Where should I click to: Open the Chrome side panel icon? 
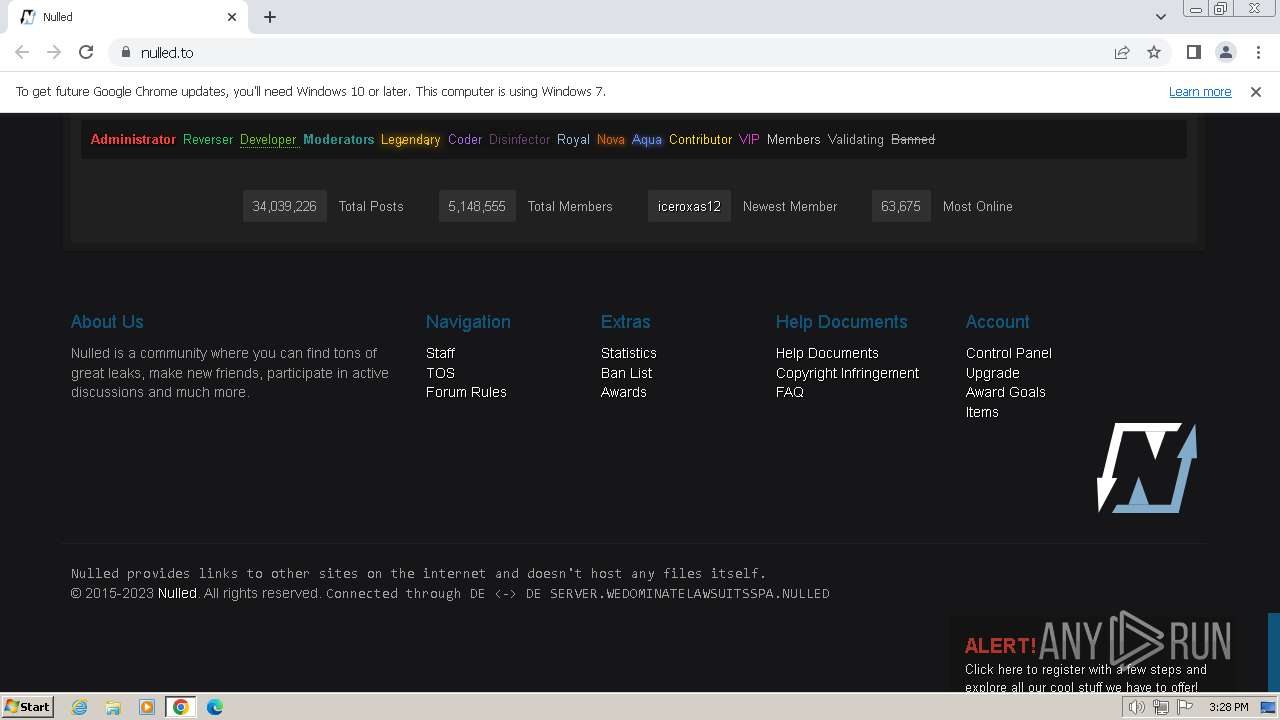pos(1193,52)
